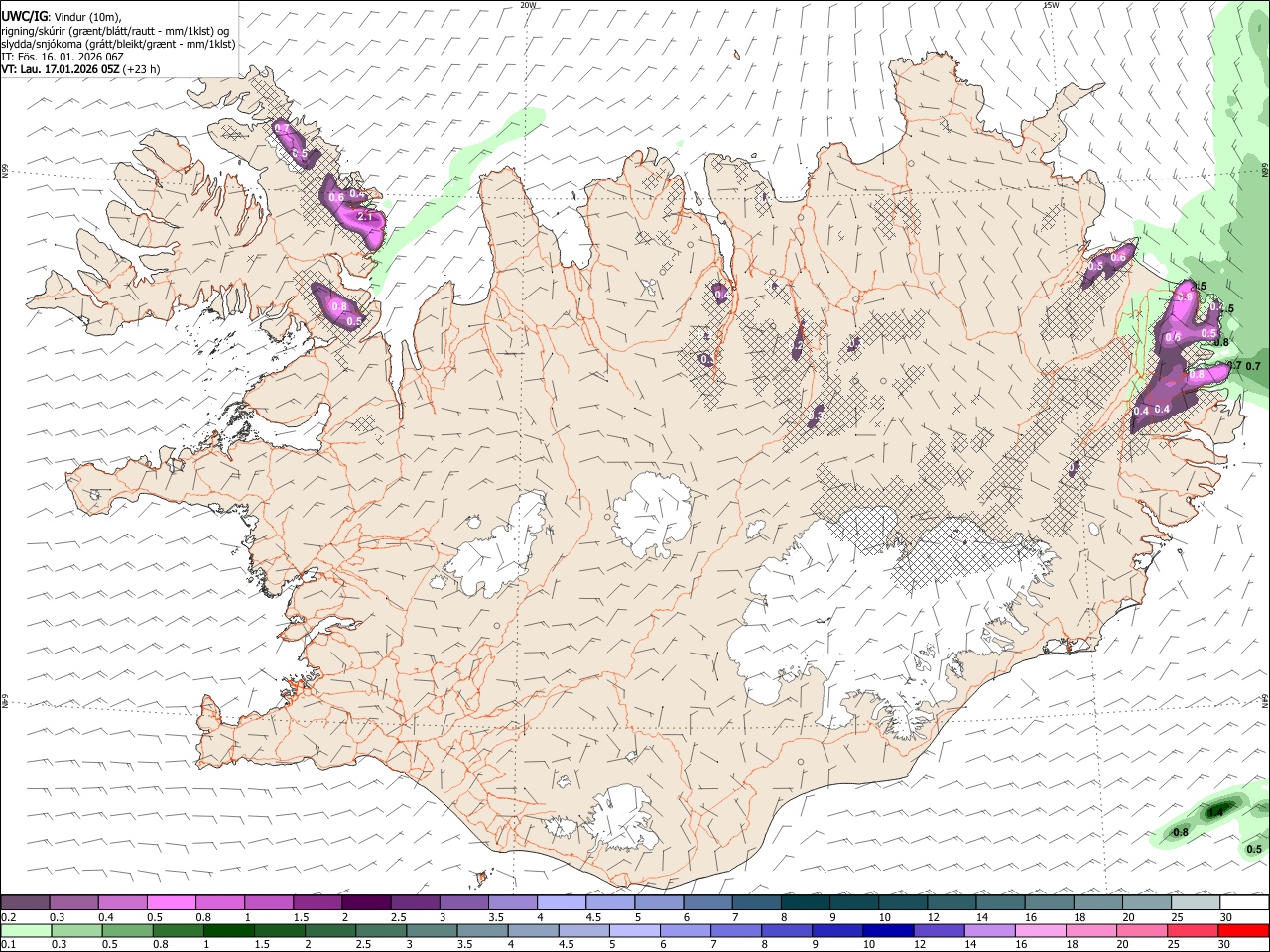Select the lower legend swatch starting at 0.5
Screen dimensions: 1270x952
(128, 931)
